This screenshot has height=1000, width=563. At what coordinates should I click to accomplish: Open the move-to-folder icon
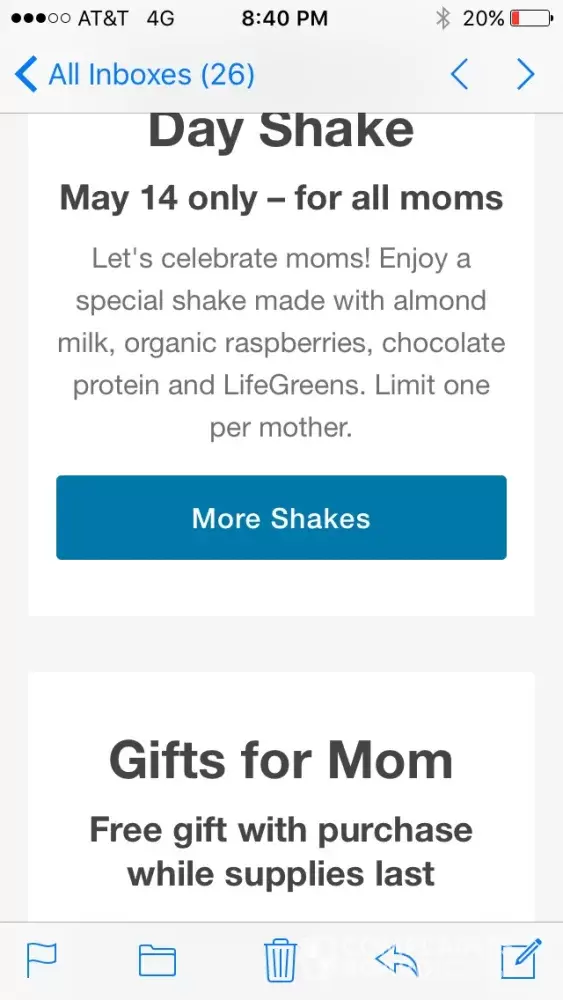157,960
